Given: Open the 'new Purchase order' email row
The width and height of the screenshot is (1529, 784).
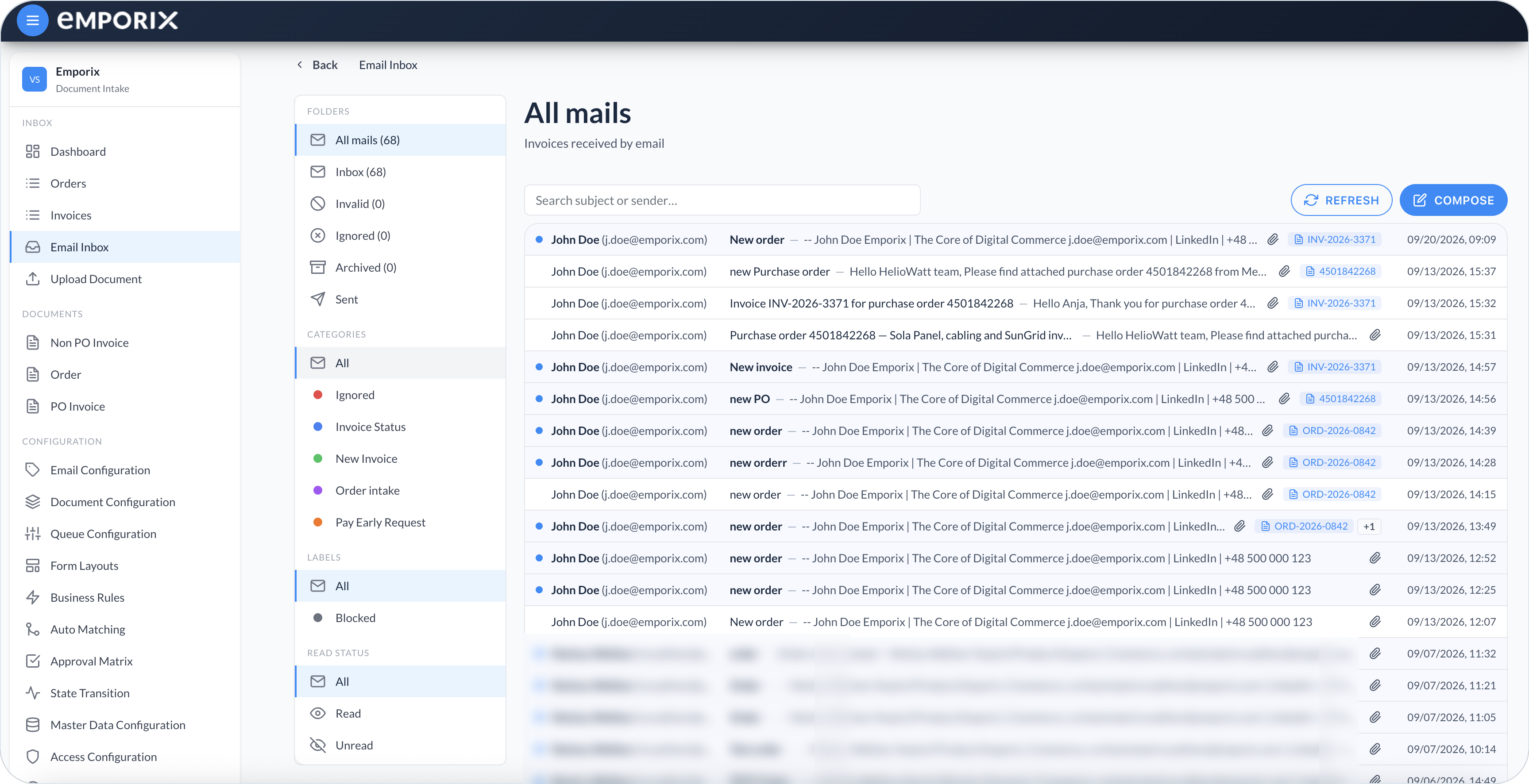Looking at the screenshot, I should pyautogui.click(x=1015, y=272).
